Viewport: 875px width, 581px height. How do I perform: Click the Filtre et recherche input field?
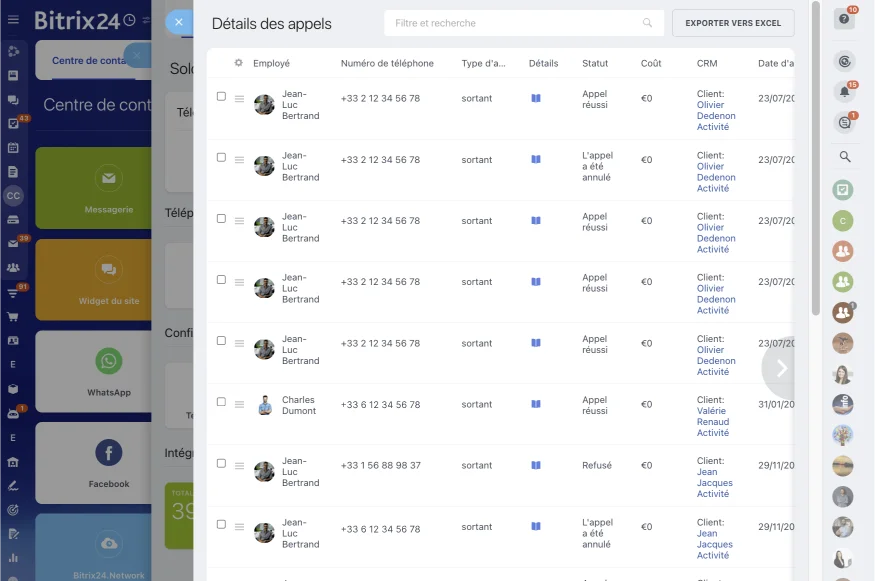coord(510,23)
